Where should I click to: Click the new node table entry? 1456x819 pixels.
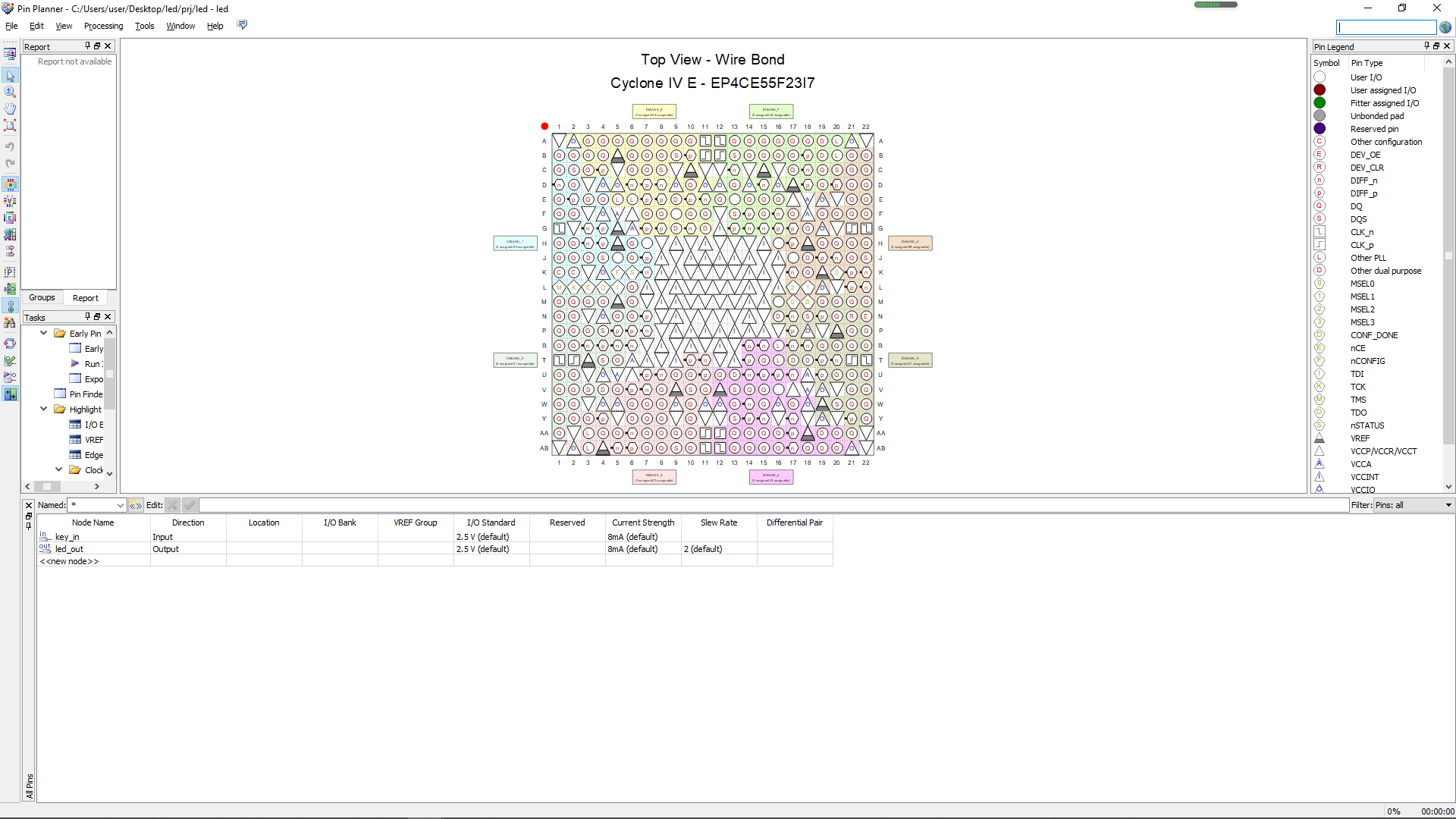click(69, 561)
